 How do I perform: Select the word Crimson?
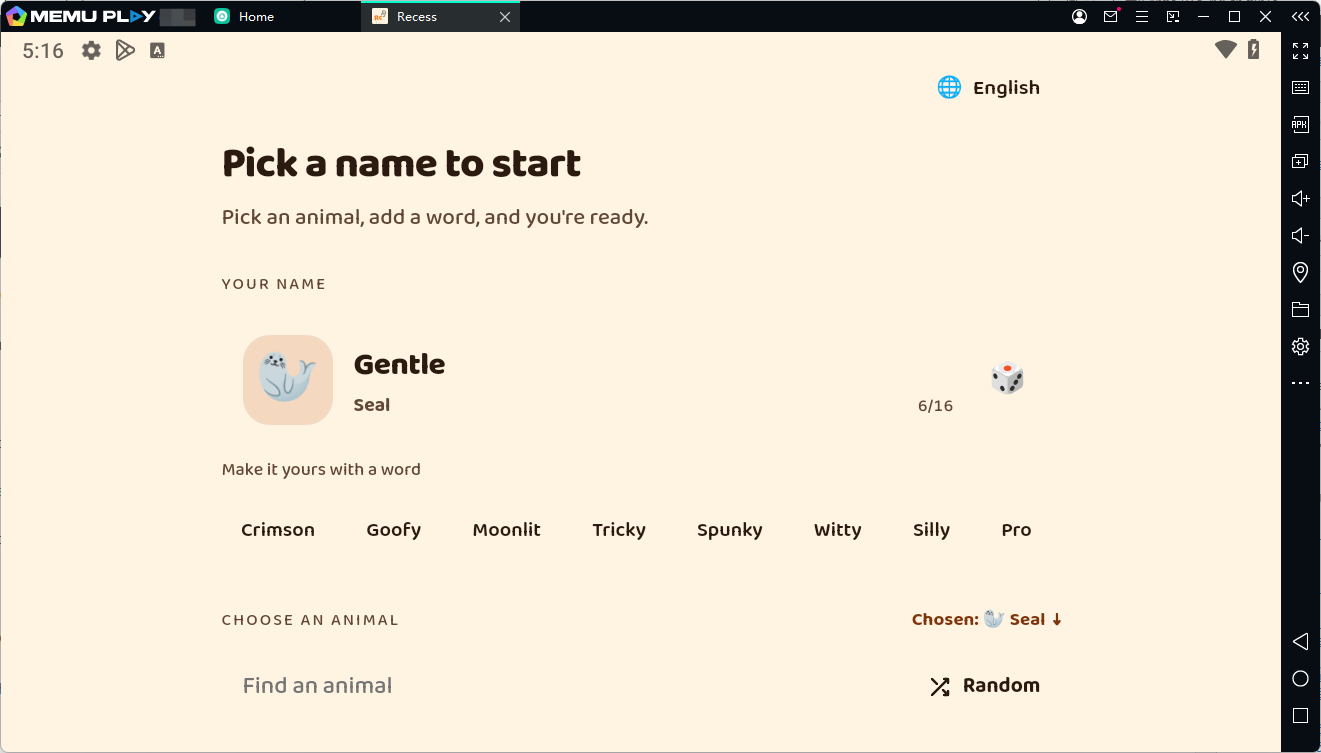tap(278, 530)
